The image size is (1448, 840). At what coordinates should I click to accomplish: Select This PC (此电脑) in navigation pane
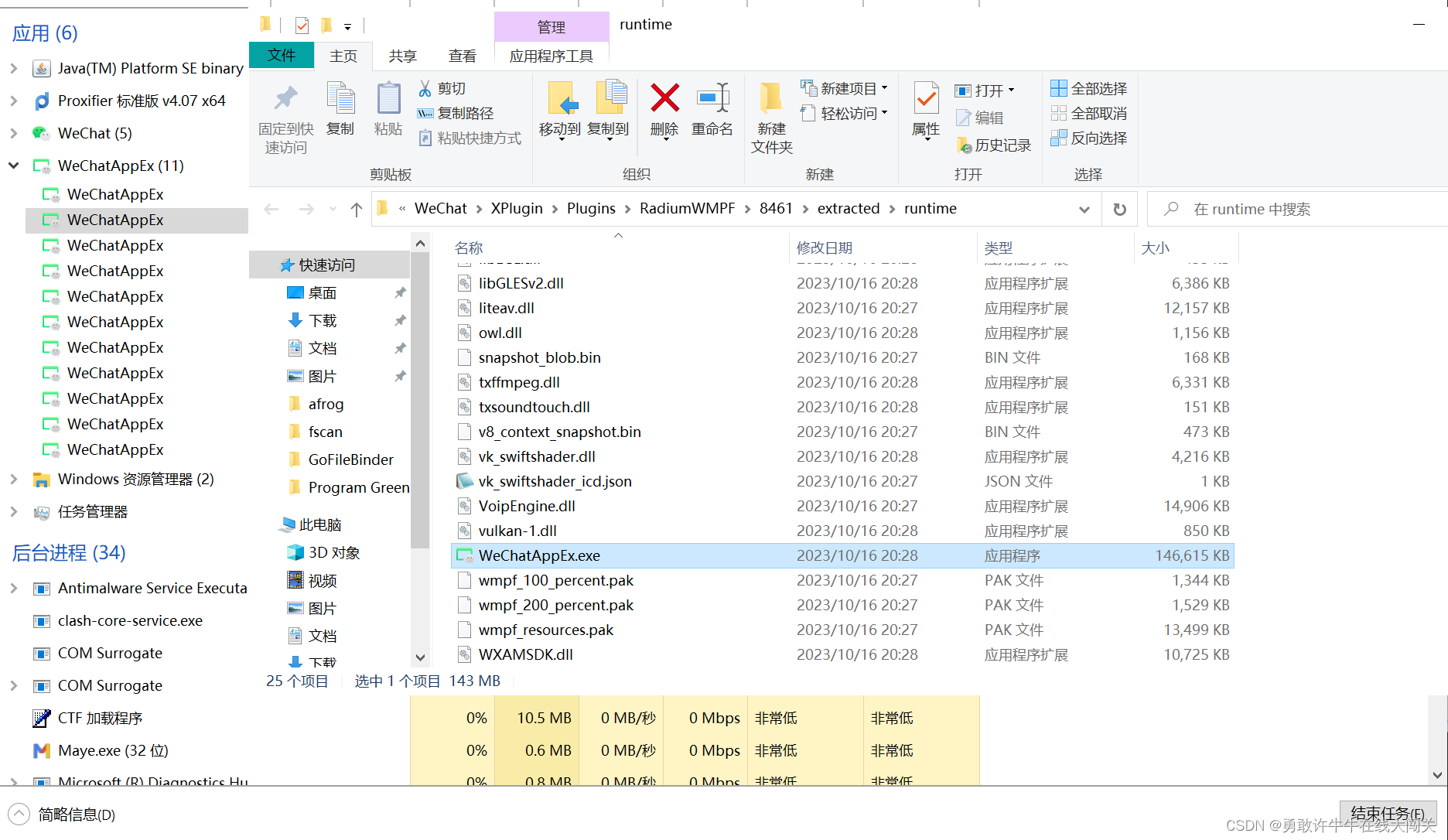[x=319, y=525]
